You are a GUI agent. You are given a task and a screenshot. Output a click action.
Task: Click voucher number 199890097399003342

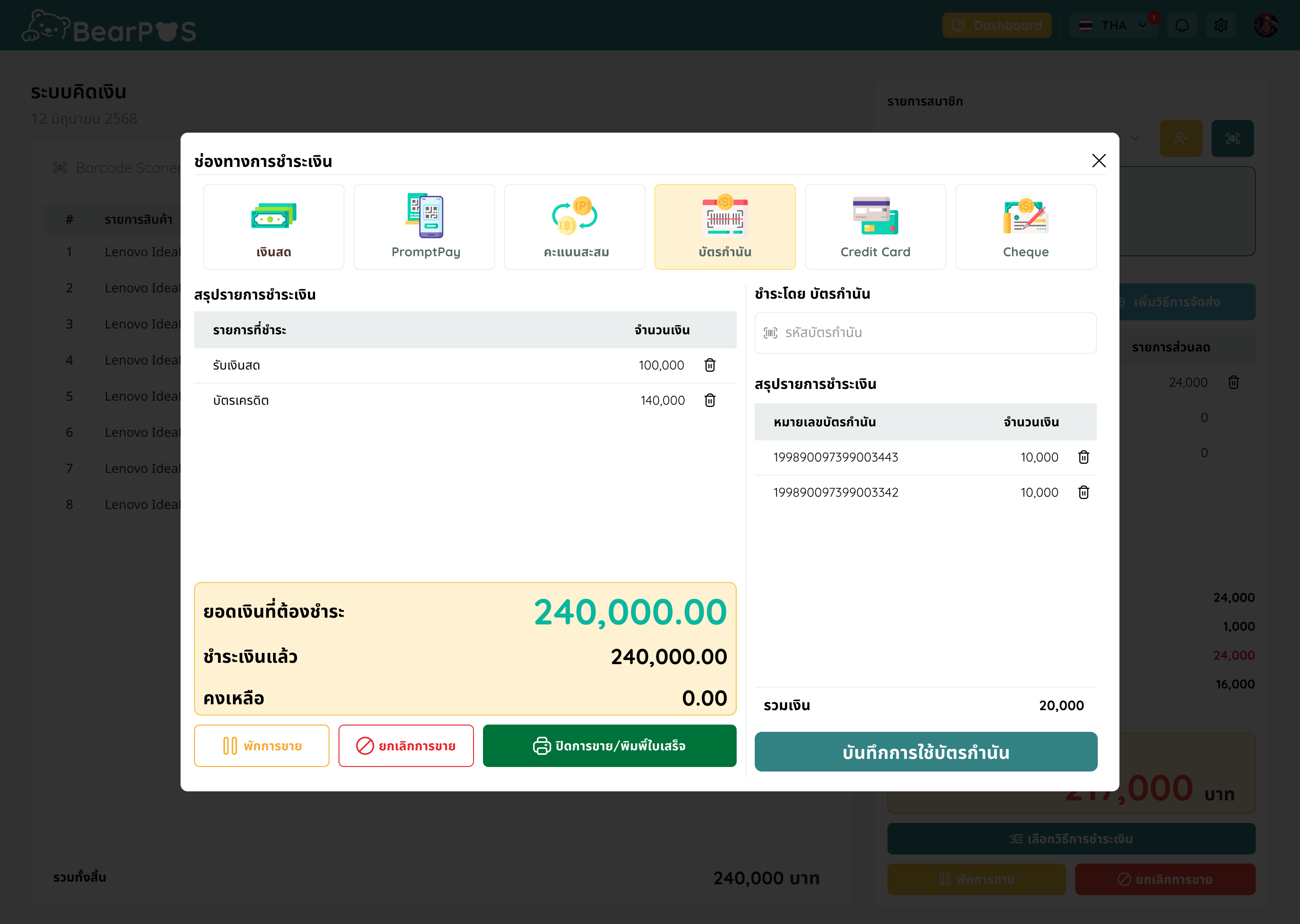[836, 493]
